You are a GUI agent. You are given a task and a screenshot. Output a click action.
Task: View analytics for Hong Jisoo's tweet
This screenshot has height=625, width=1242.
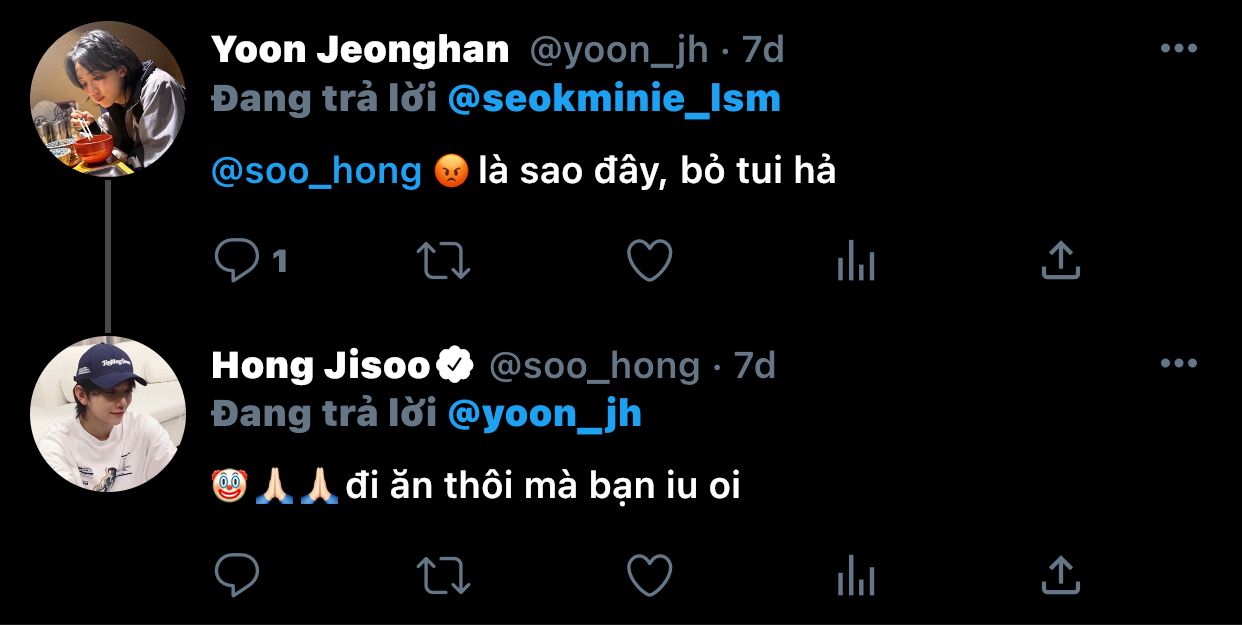coord(855,576)
